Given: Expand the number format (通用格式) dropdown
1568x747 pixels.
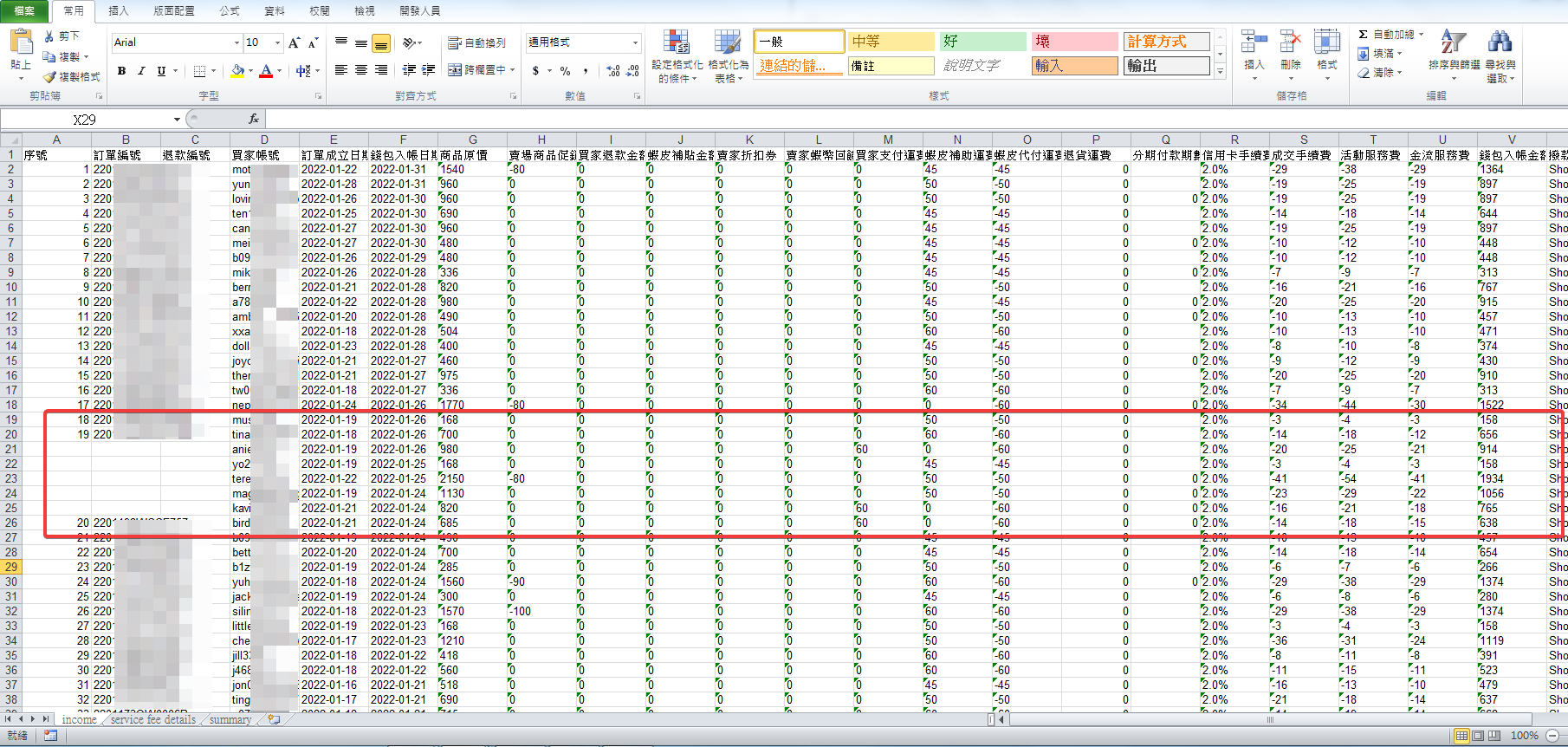Looking at the screenshot, I should 635,42.
